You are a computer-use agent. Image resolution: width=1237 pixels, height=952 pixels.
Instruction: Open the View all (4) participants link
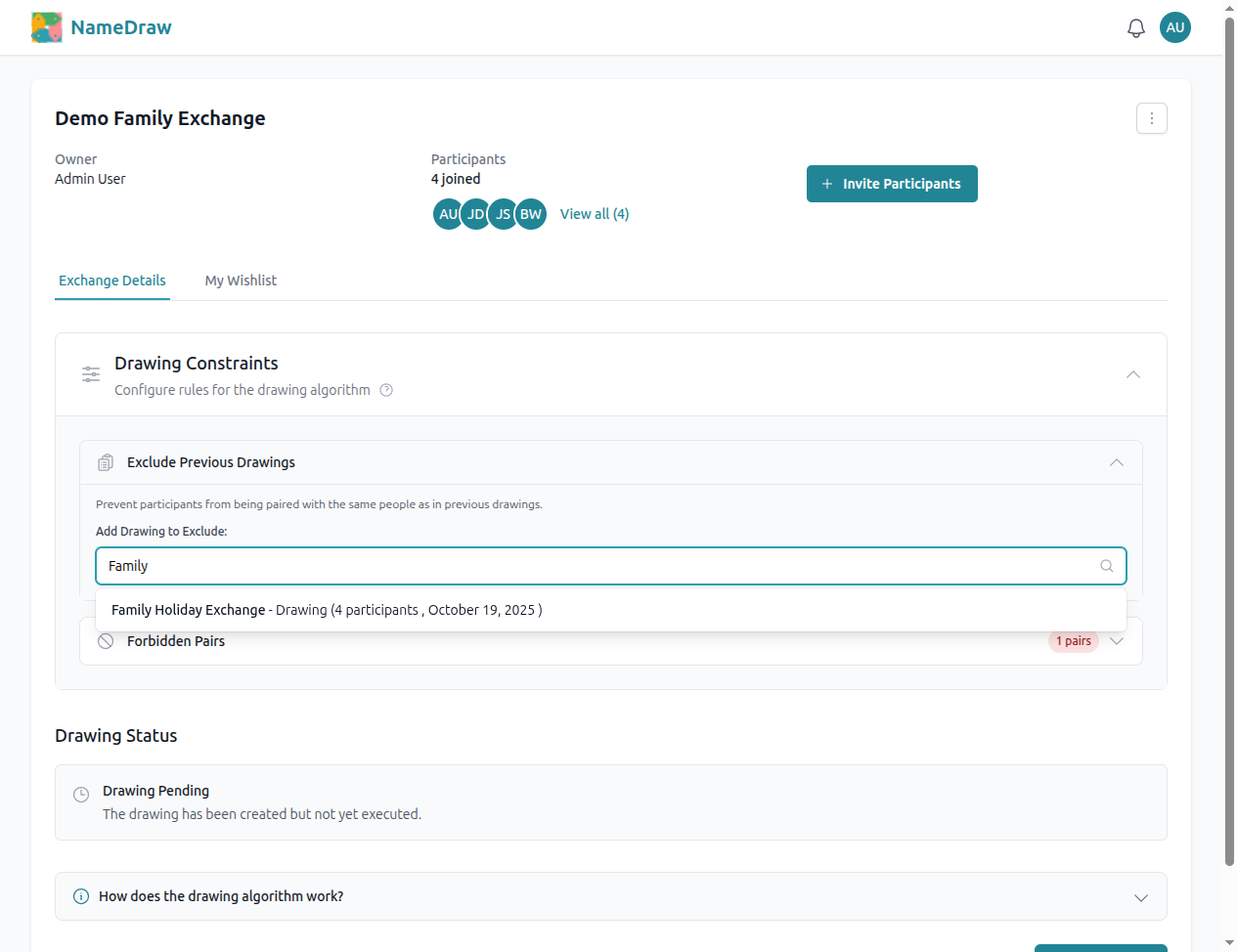pos(594,214)
